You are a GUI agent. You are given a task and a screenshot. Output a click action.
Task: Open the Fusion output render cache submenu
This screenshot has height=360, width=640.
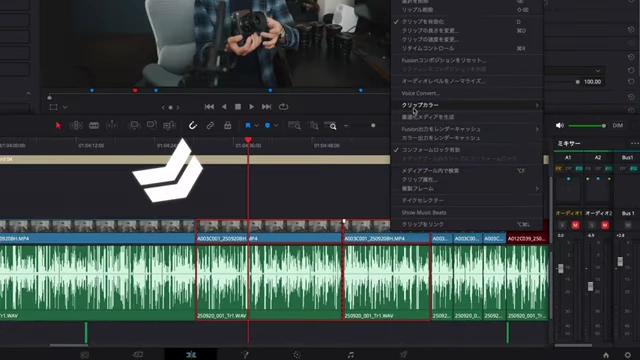[467, 129]
